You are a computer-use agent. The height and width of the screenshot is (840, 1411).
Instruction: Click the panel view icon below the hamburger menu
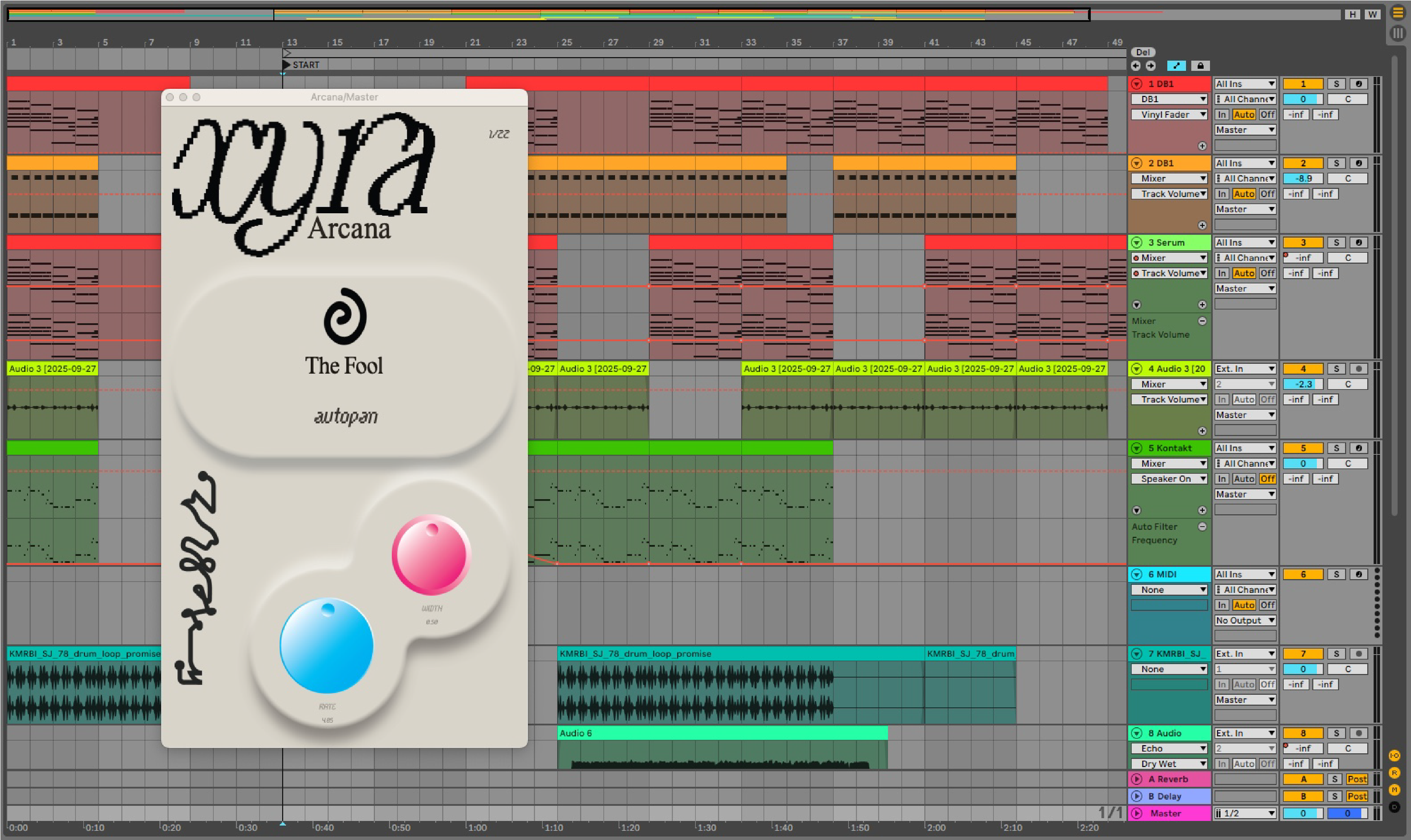tap(1397, 33)
